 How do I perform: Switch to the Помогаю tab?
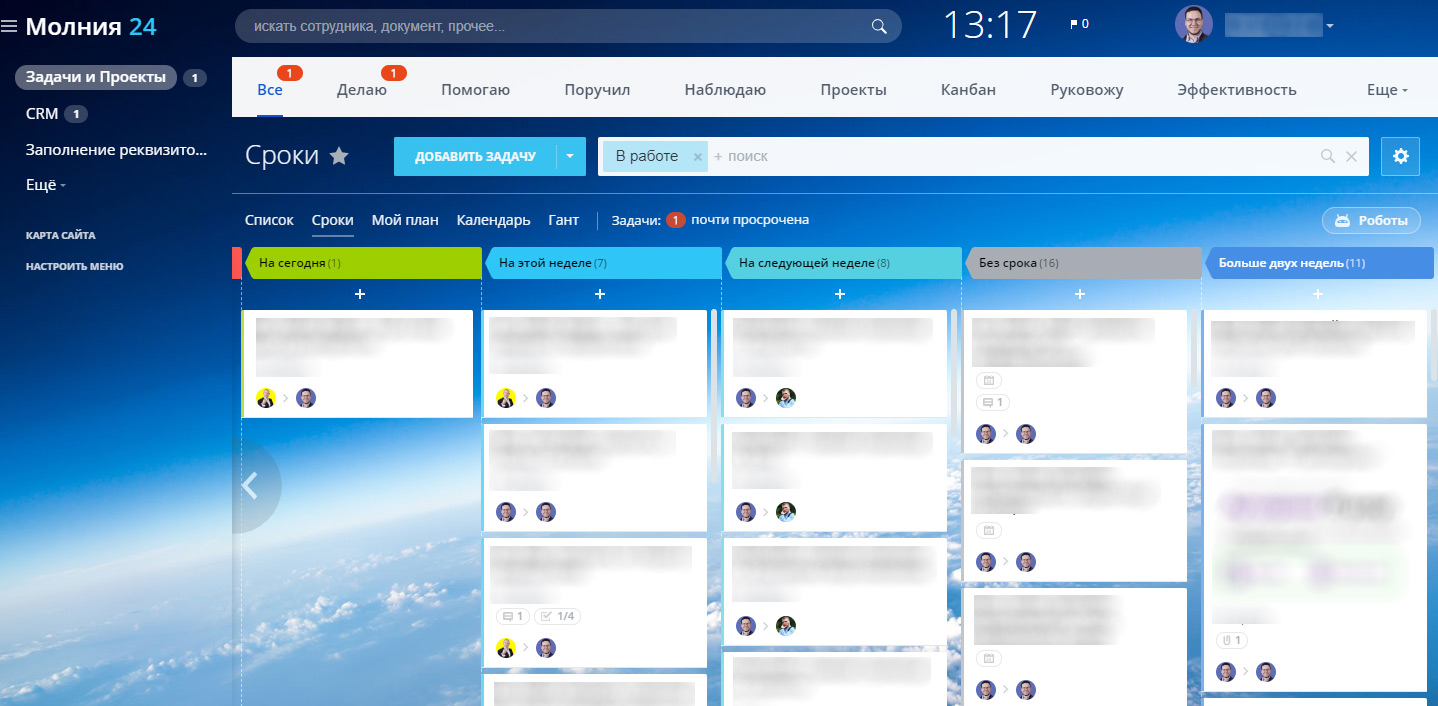(476, 90)
